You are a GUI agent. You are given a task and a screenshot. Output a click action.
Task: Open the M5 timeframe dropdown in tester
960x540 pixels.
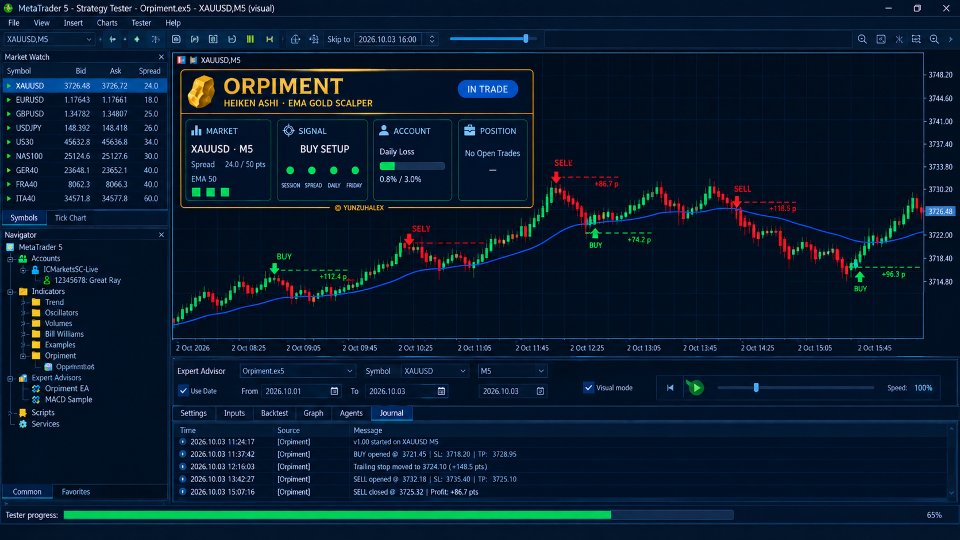tap(512, 371)
